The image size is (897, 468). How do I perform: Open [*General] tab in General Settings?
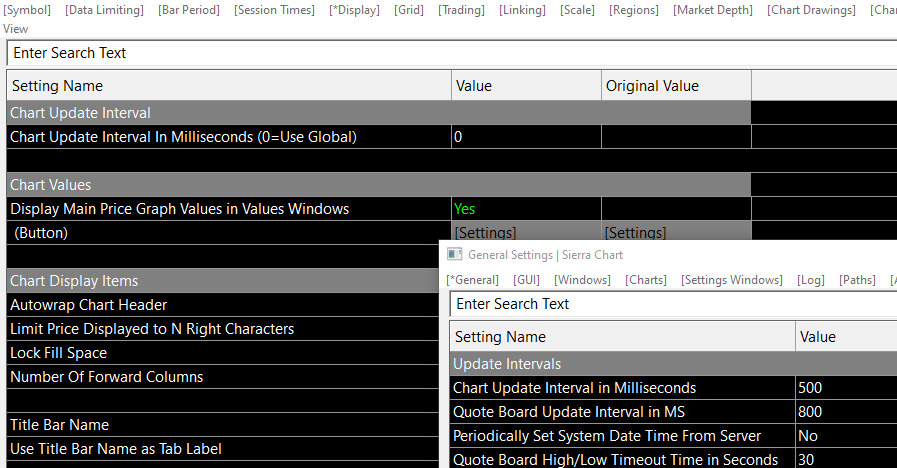(x=473, y=280)
